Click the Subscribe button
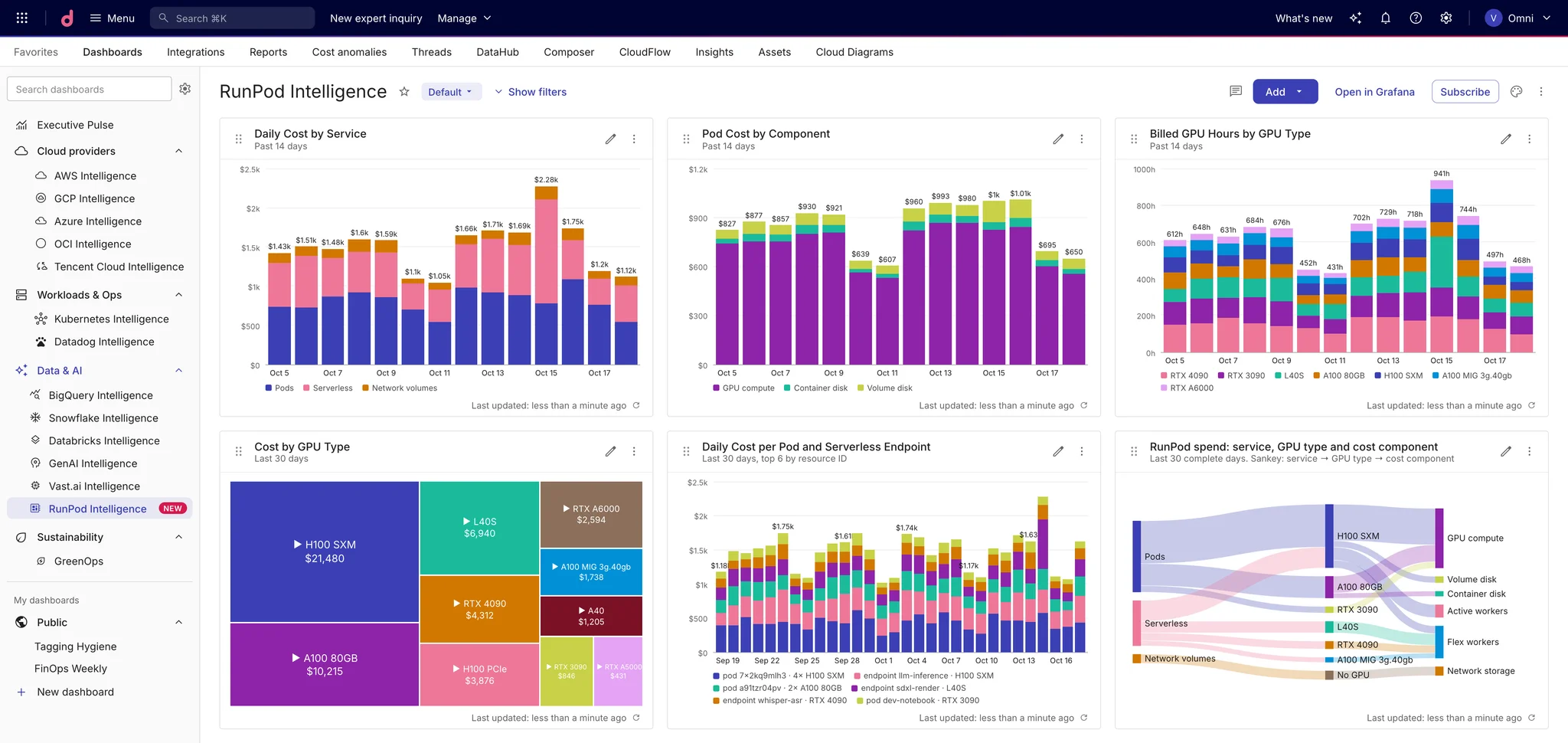 point(1465,91)
